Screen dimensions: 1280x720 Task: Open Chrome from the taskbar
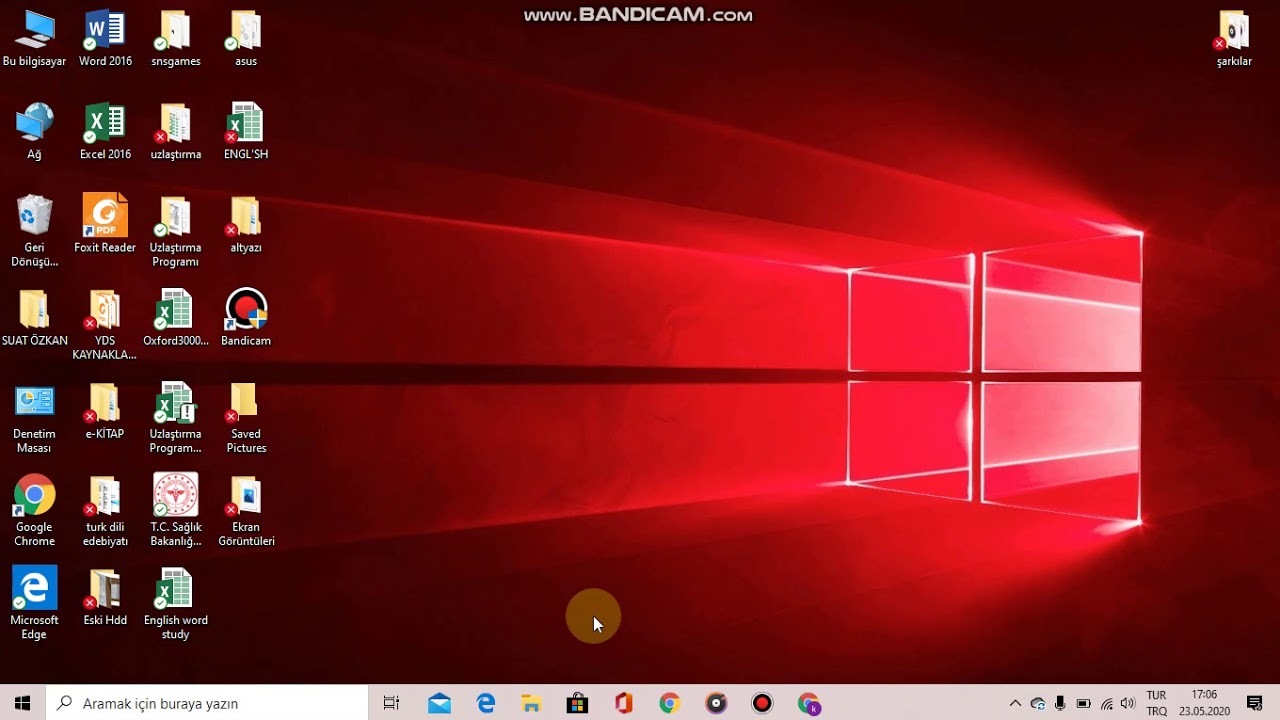[x=670, y=703]
